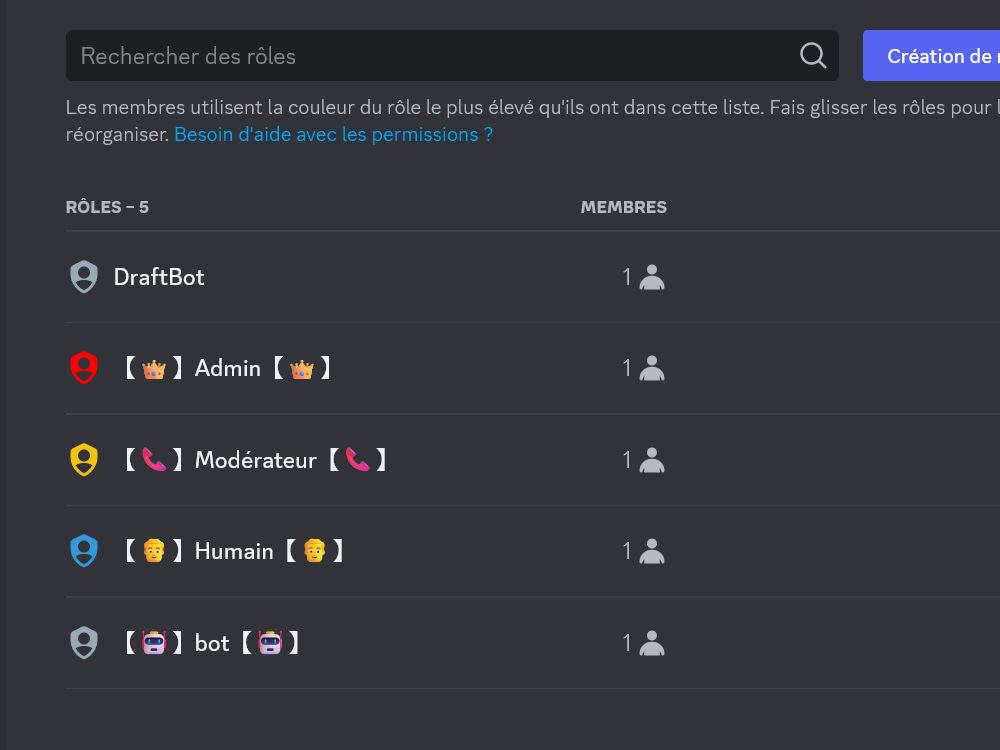The image size is (1000, 750).
Task: Click the MEMBRES column header
Action: pyautogui.click(x=624, y=207)
